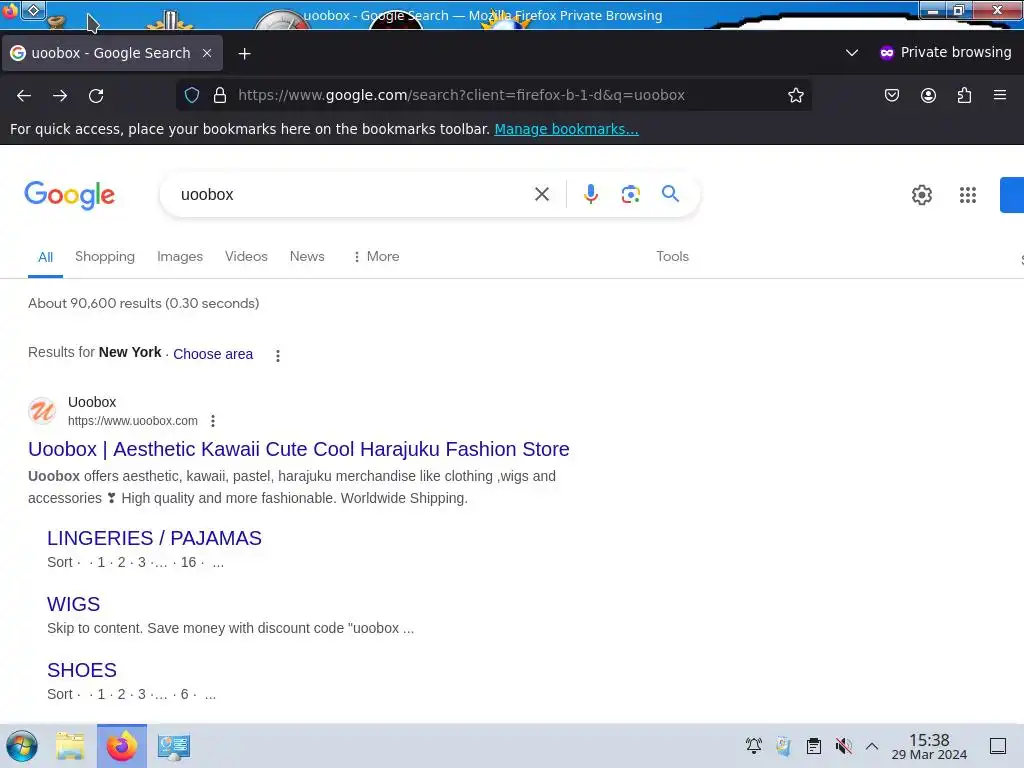The width and height of the screenshot is (1024, 768).
Task: Close the uoobox Google Search tab
Action: [207, 53]
